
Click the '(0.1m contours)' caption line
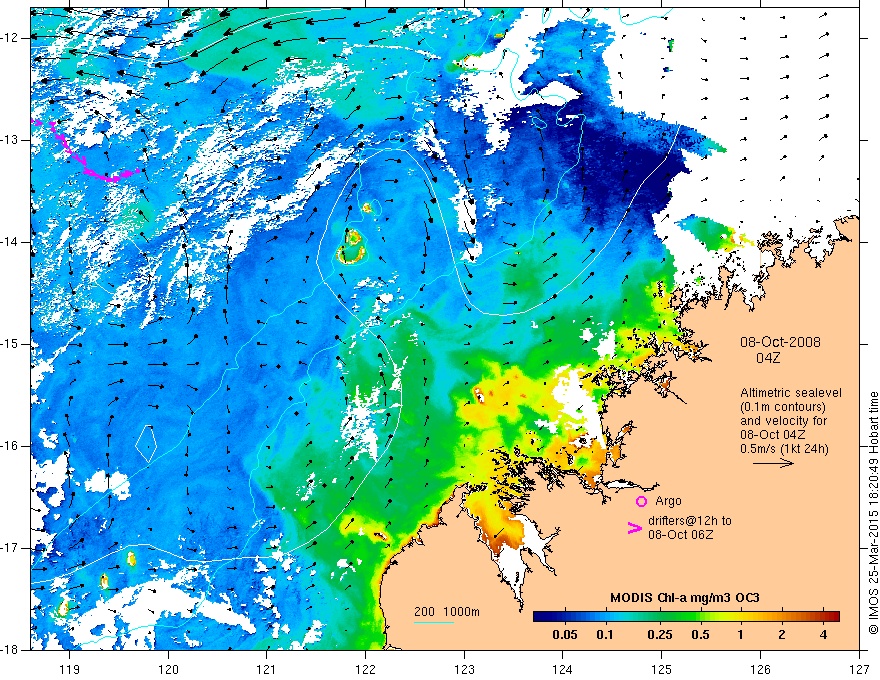coord(783,407)
